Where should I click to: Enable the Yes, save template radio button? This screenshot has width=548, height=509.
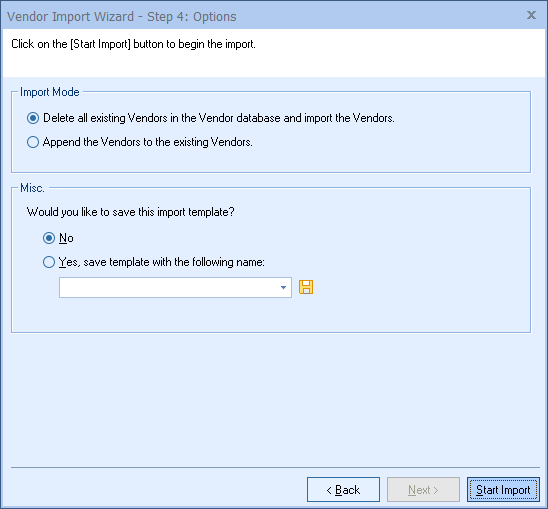(x=49, y=262)
